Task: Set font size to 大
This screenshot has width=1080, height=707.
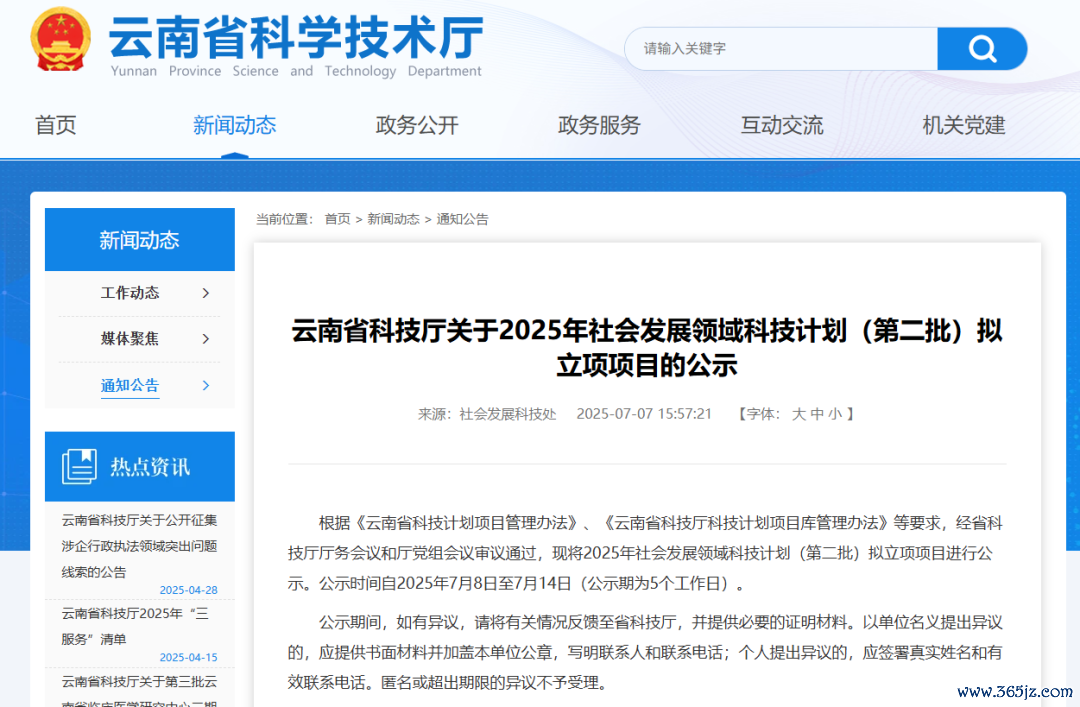Action: point(799,414)
